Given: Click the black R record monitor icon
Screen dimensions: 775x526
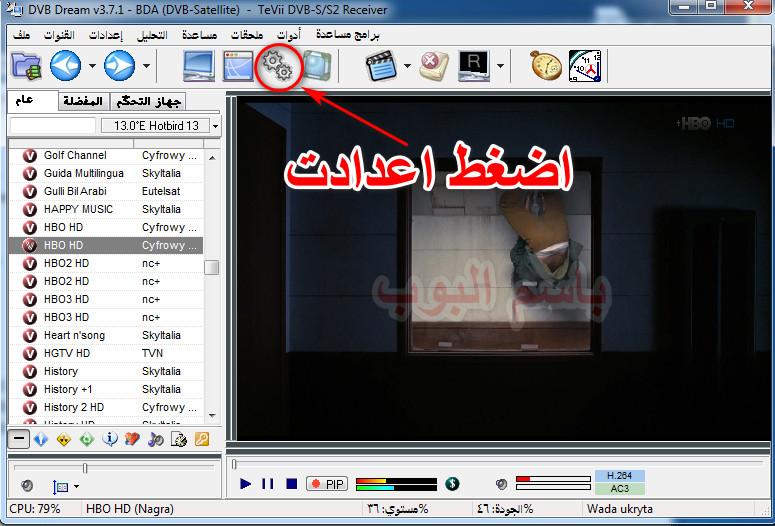Looking at the screenshot, I should click(474, 66).
